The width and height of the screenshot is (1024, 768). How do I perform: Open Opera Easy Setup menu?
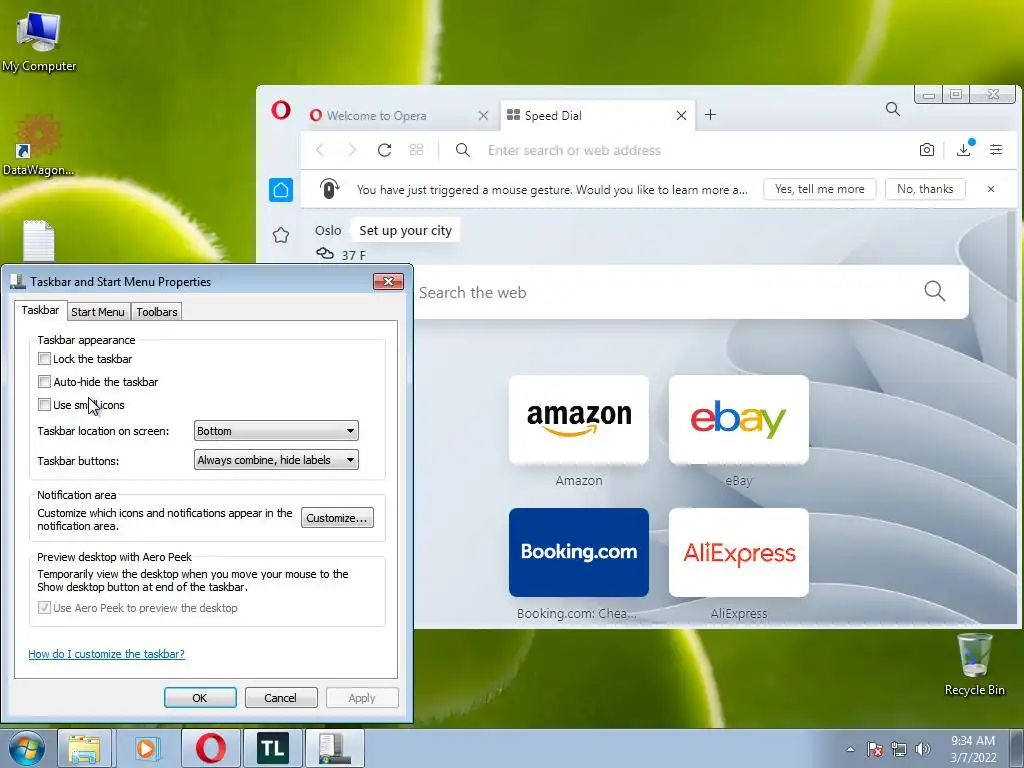[995, 150]
